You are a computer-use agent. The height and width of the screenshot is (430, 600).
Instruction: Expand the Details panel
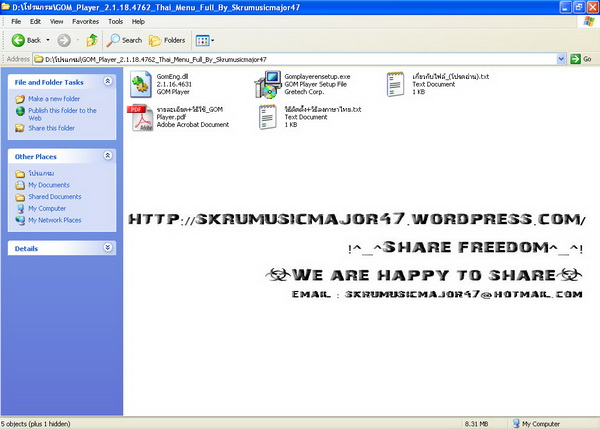[108, 248]
